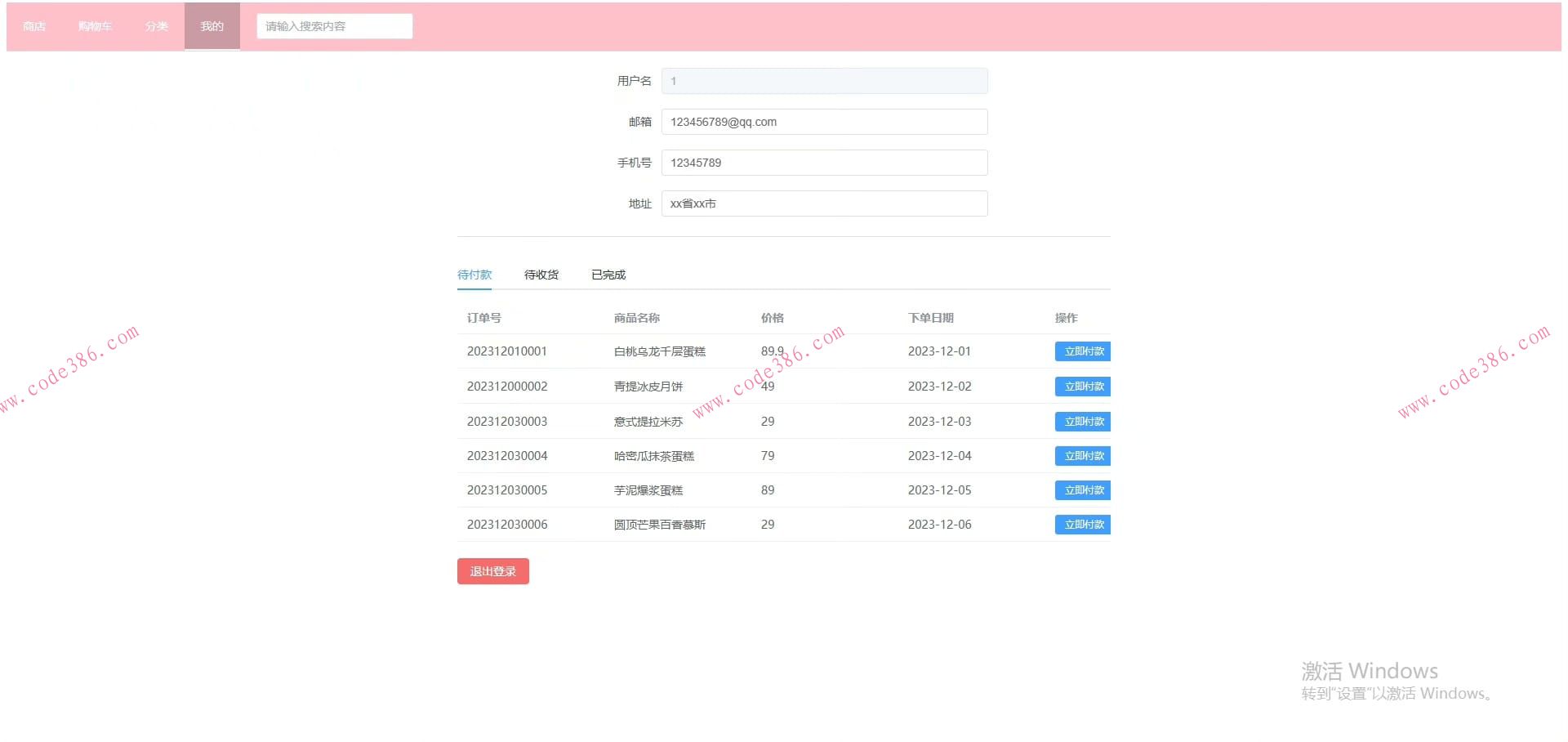1568x742 pixels.
Task: Edit the 地址 address field
Action: click(824, 203)
